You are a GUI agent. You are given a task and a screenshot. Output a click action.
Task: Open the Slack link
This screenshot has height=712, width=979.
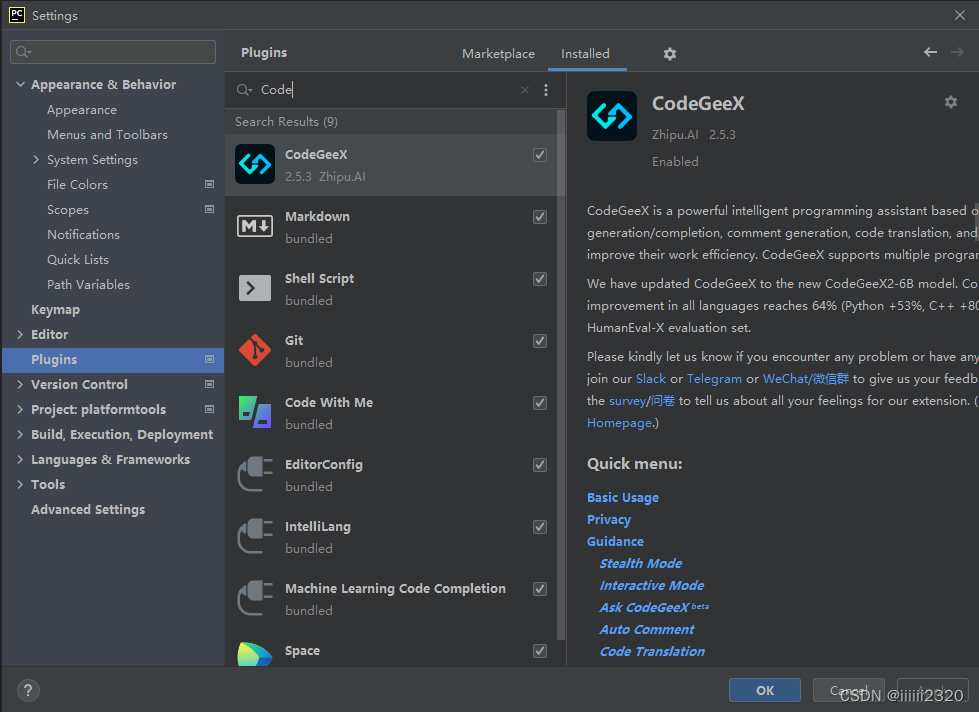click(x=651, y=378)
